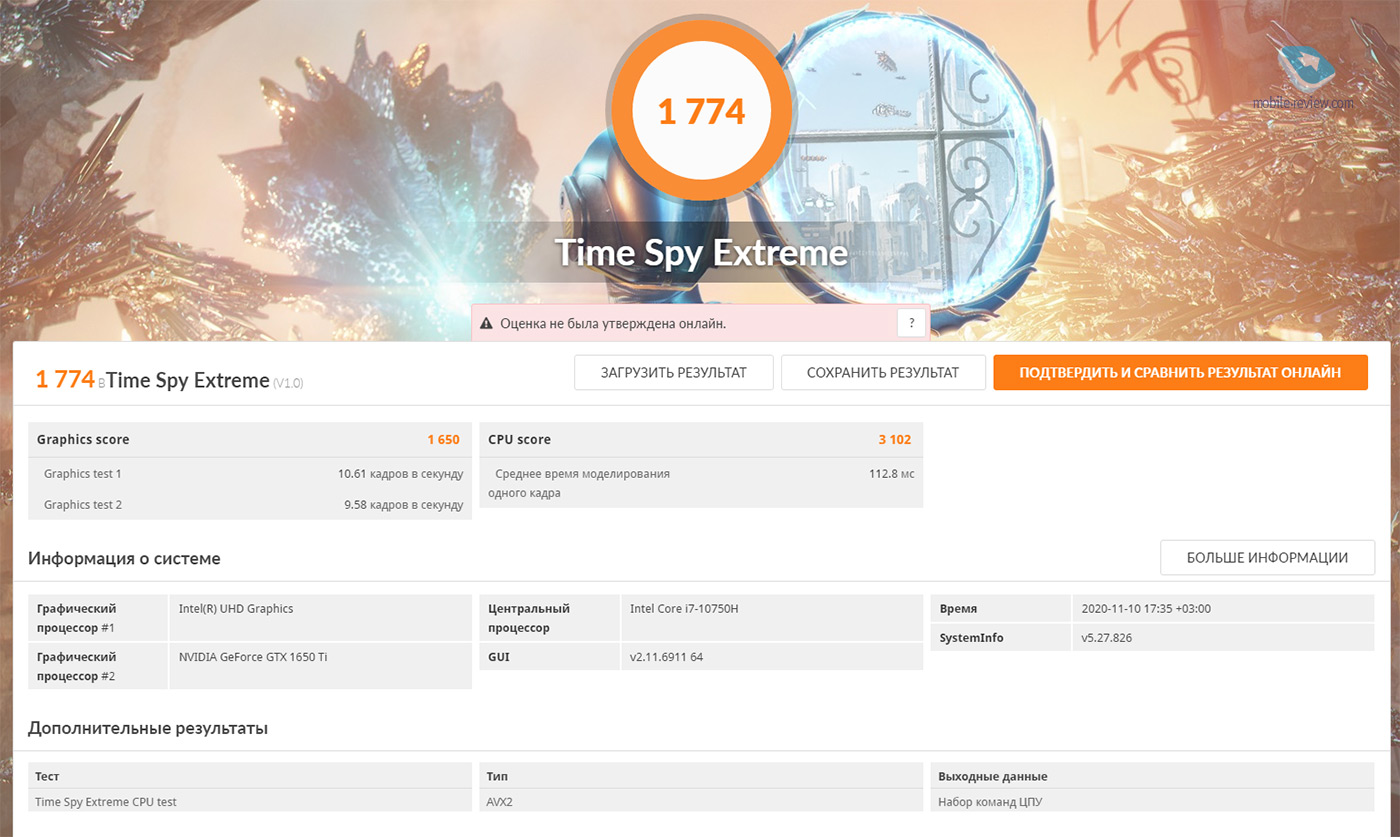Click the SystemInfo label cell
The image size is (1400, 837).
tap(1000, 637)
